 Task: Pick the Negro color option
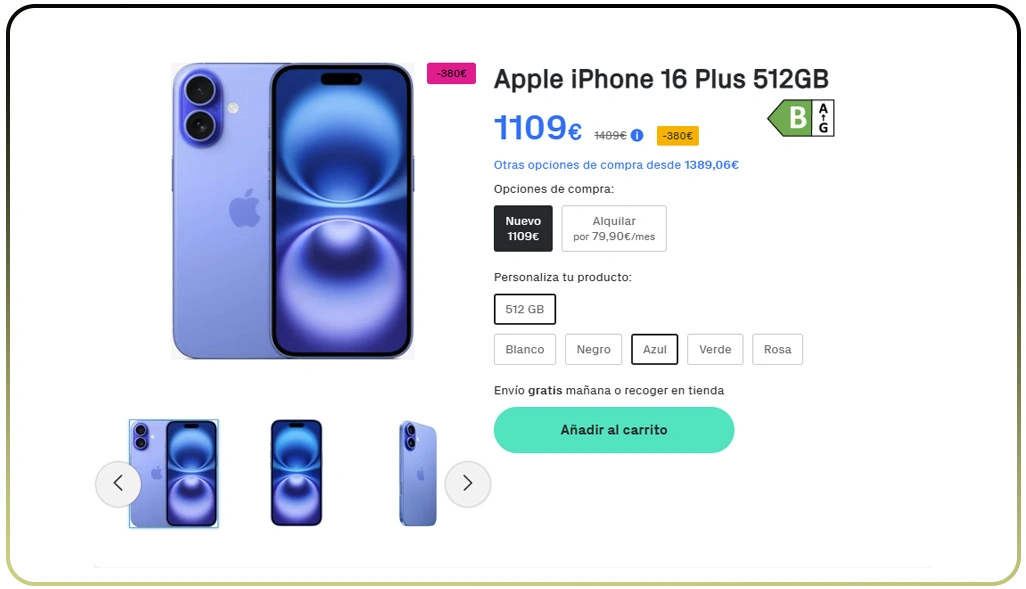pyautogui.click(x=593, y=349)
